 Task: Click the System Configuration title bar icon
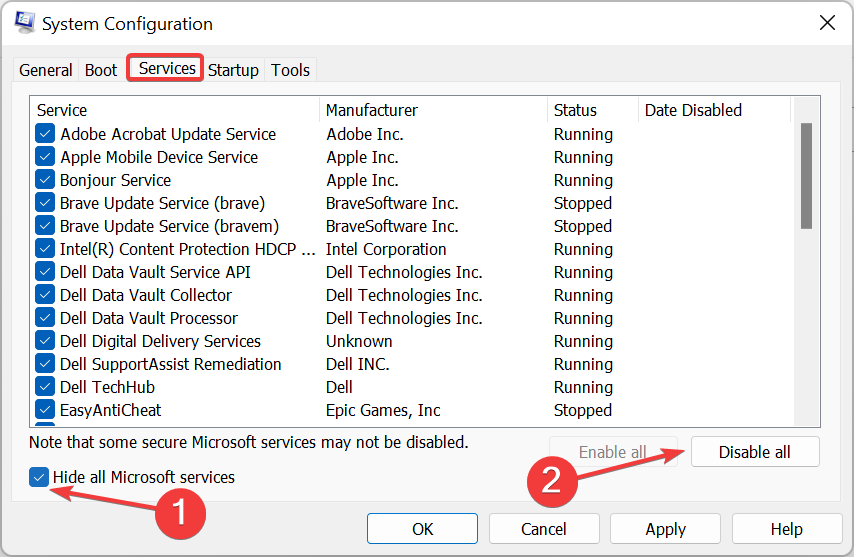pyautogui.click(x=25, y=23)
